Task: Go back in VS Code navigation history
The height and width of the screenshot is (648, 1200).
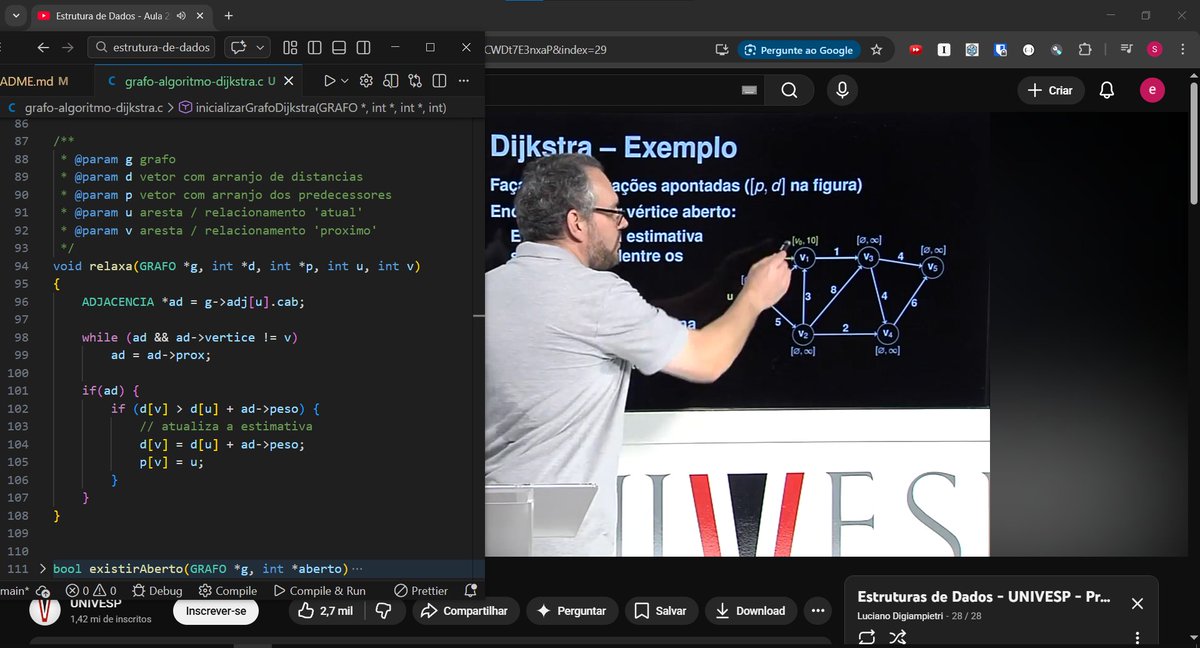Action: pyautogui.click(x=42, y=47)
